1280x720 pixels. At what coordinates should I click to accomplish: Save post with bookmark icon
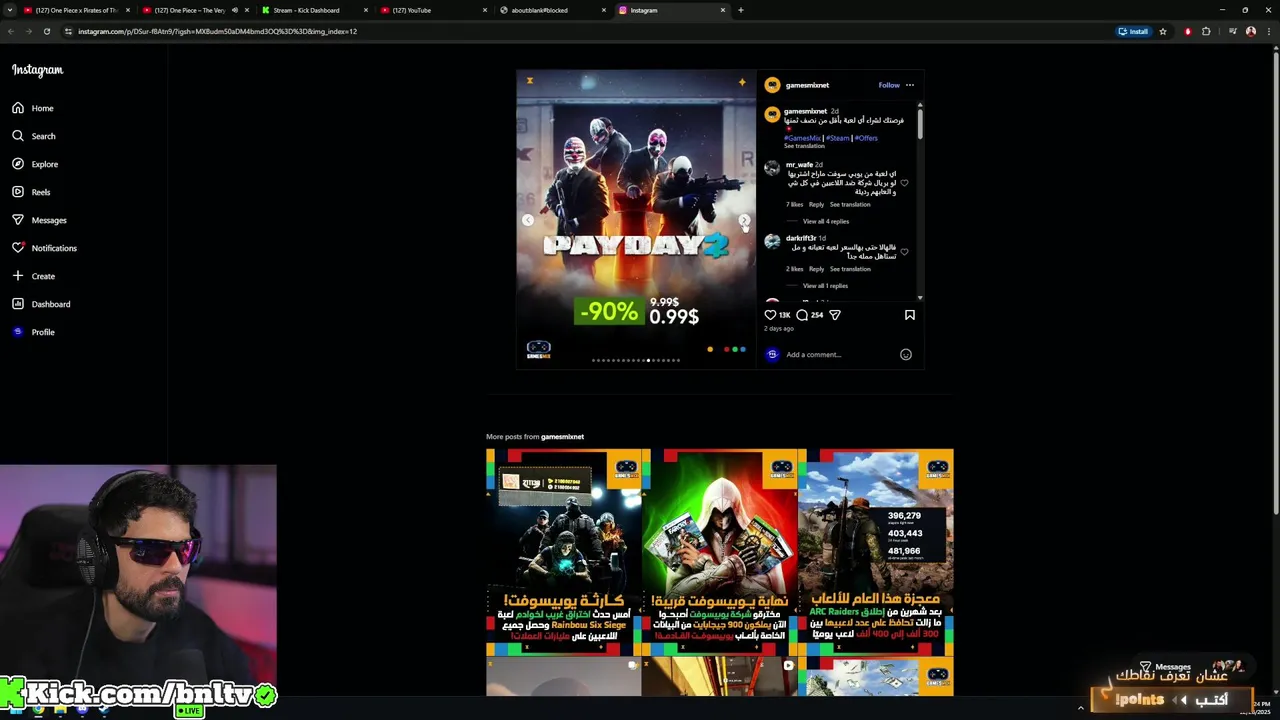(910, 315)
